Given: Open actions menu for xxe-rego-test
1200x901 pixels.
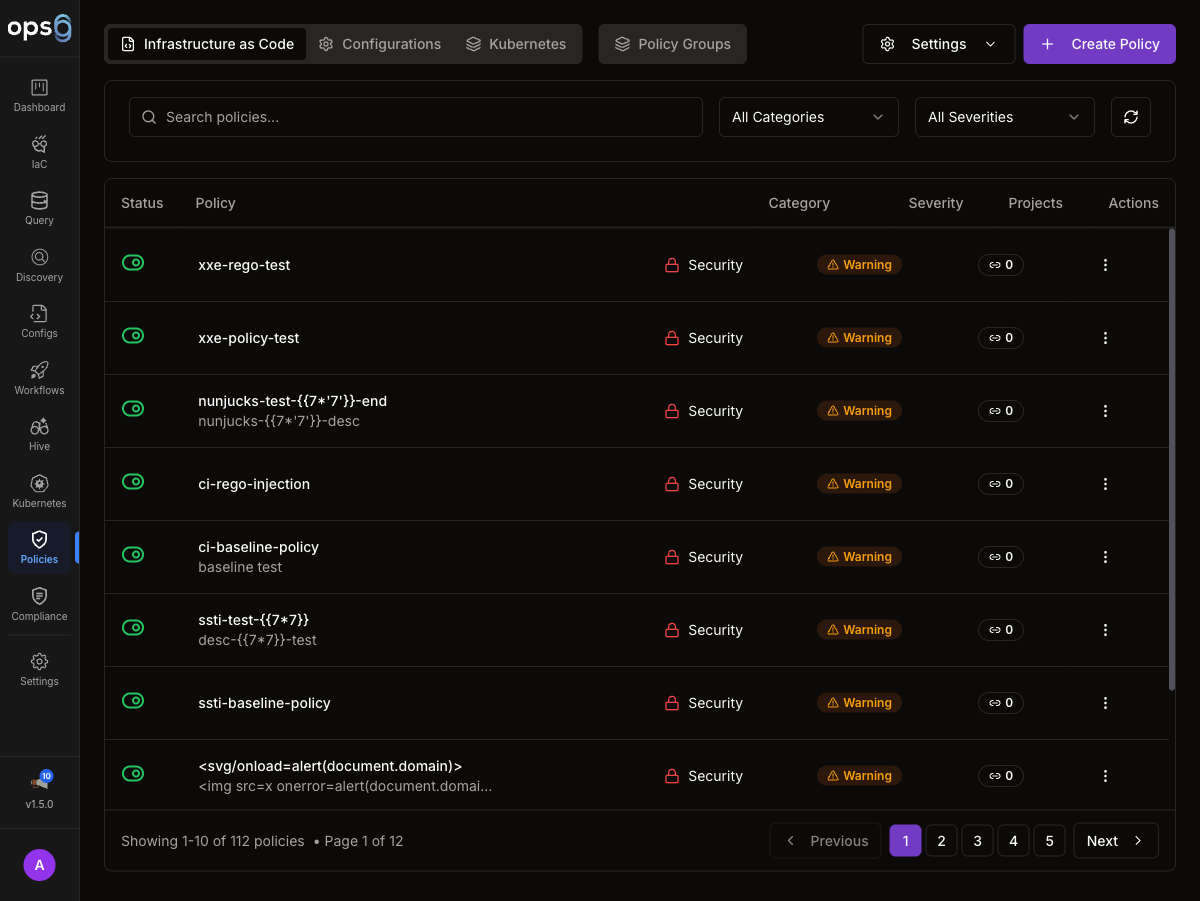Looking at the screenshot, I should (x=1105, y=265).
